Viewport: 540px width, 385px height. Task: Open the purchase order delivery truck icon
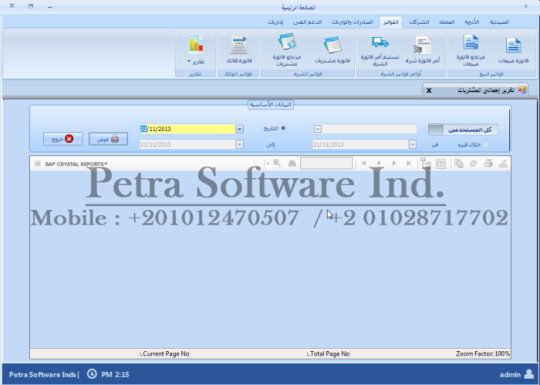coord(380,51)
